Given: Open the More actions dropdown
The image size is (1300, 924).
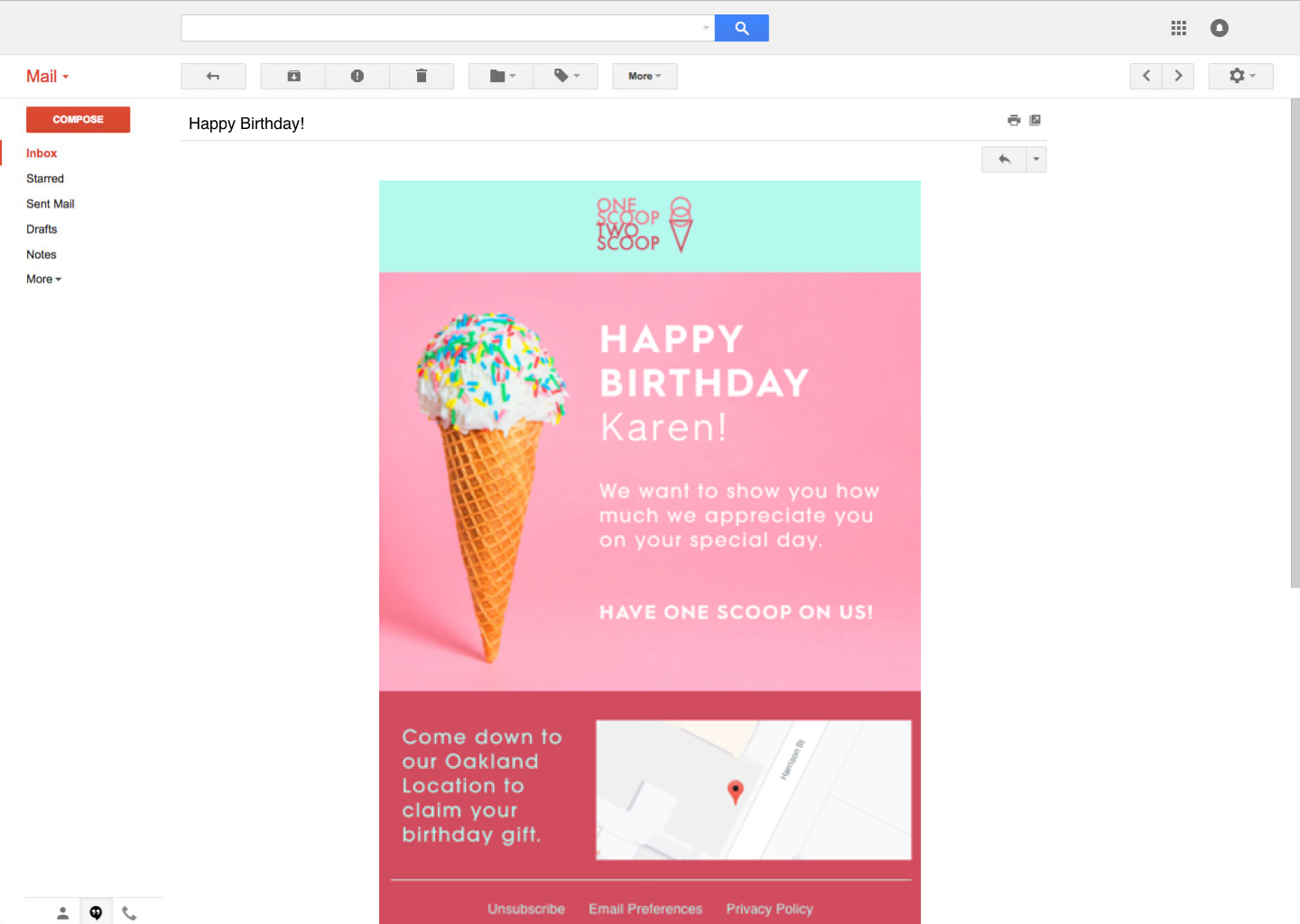Looking at the screenshot, I should coord(645,76).
